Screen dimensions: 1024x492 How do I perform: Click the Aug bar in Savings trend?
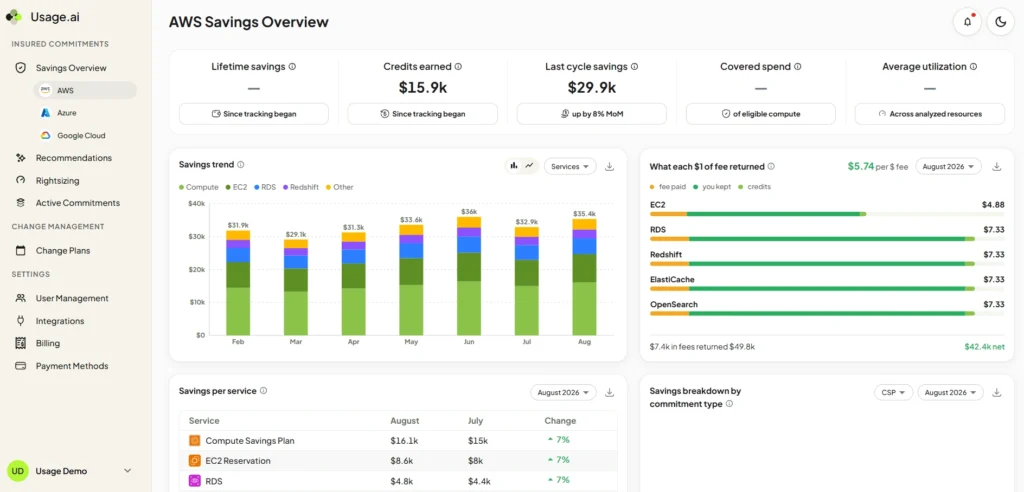tap(584, 277)
